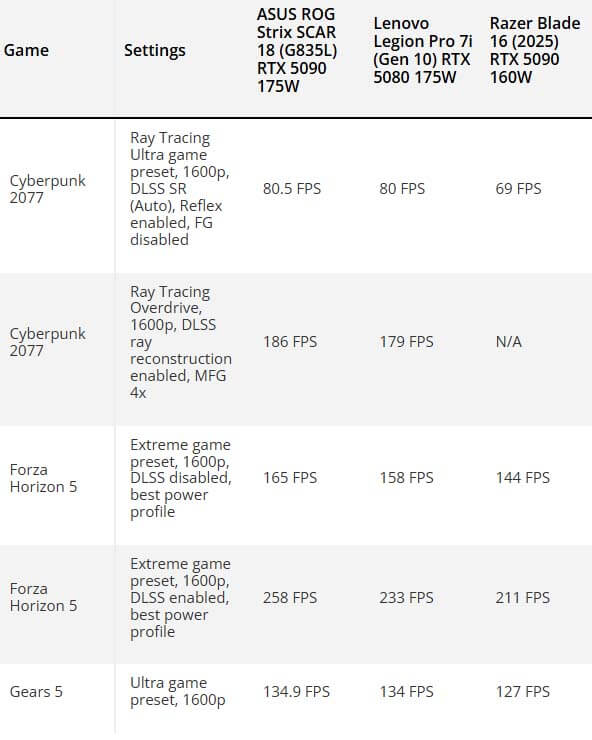Select the 134.9 FPS Gears 5 value
This screenshot has width=592, height=740.
(296, 691)
